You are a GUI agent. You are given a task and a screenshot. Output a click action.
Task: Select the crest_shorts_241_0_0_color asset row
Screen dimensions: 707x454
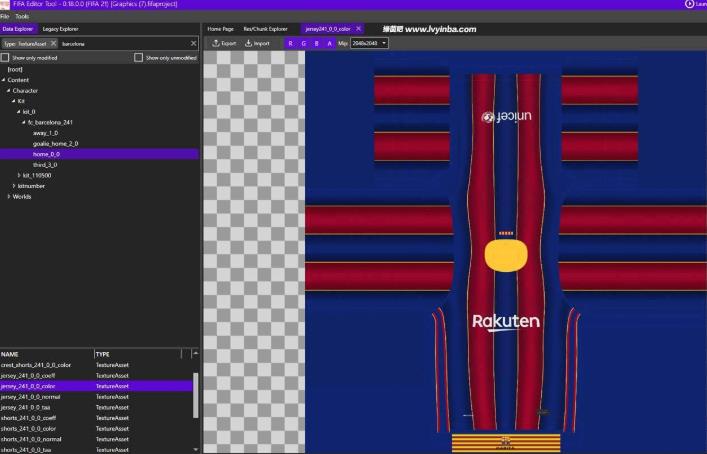click(x=96, y=365)
